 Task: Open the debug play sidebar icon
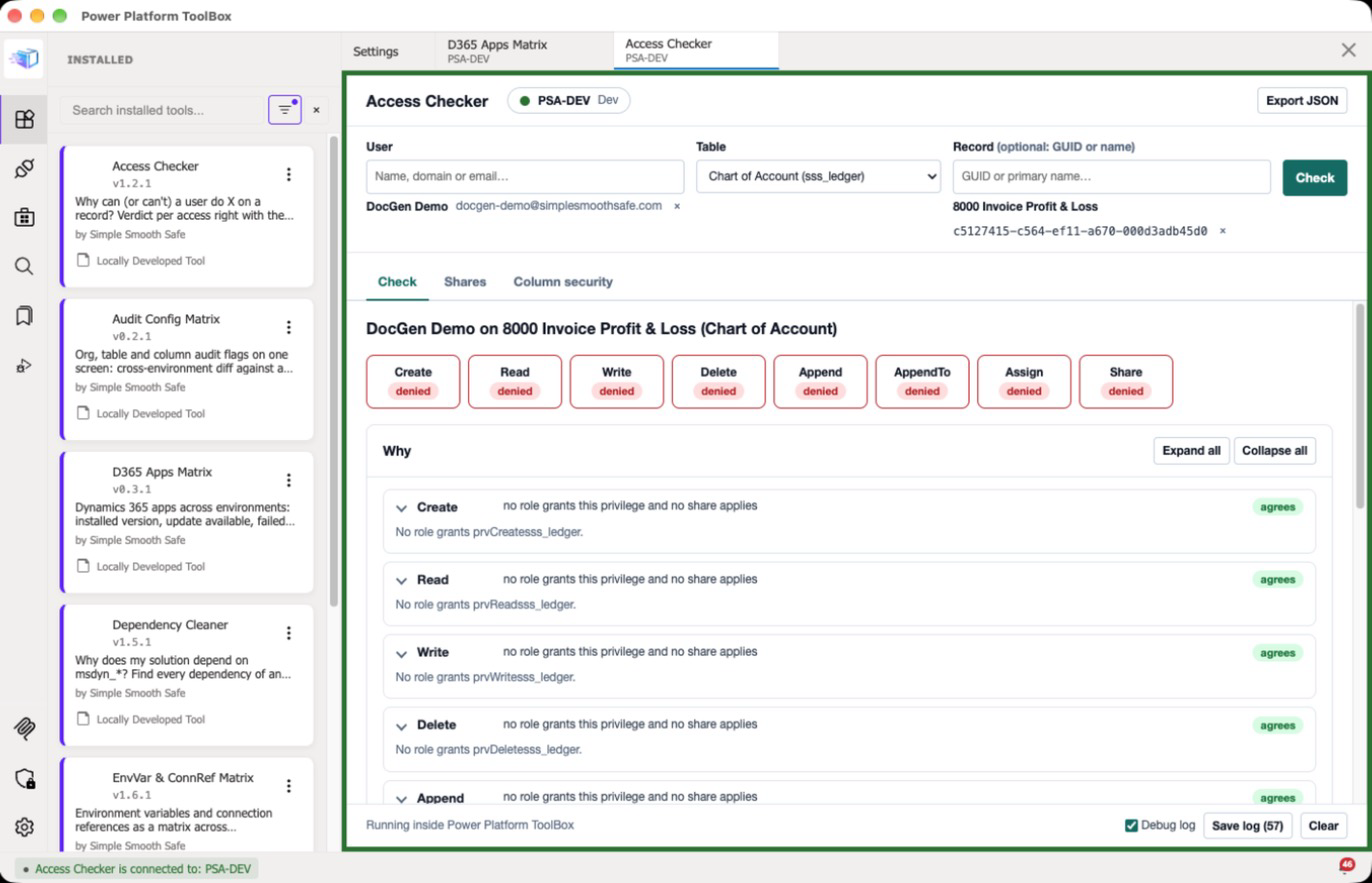tap(24, 366)
